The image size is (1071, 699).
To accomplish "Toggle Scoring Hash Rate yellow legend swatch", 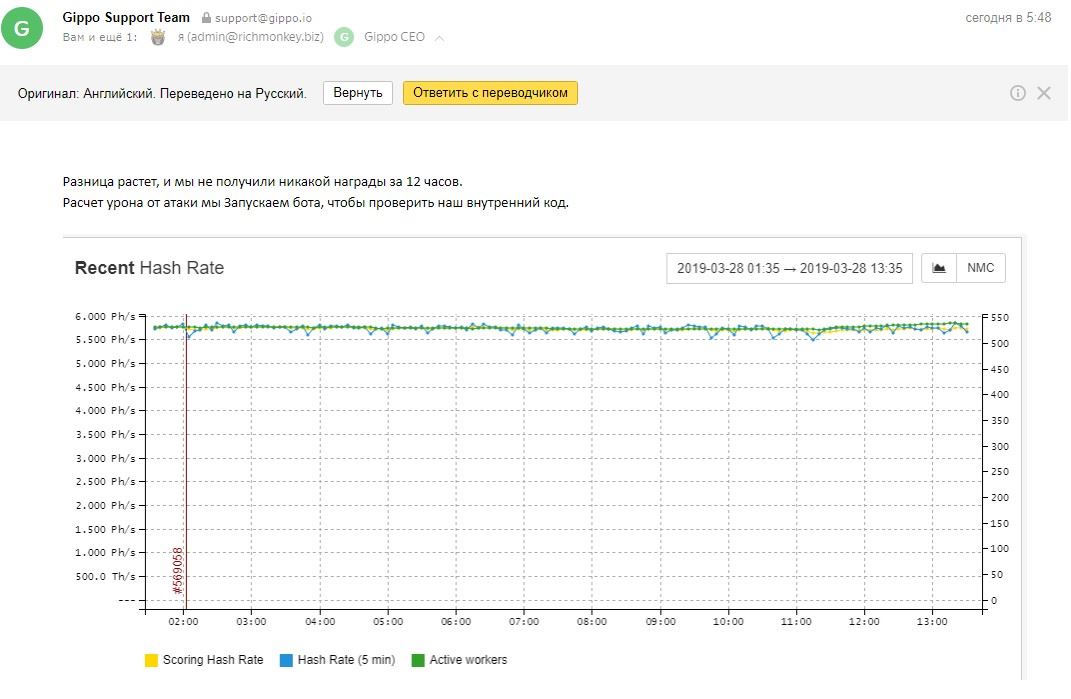I will (151, 660).
